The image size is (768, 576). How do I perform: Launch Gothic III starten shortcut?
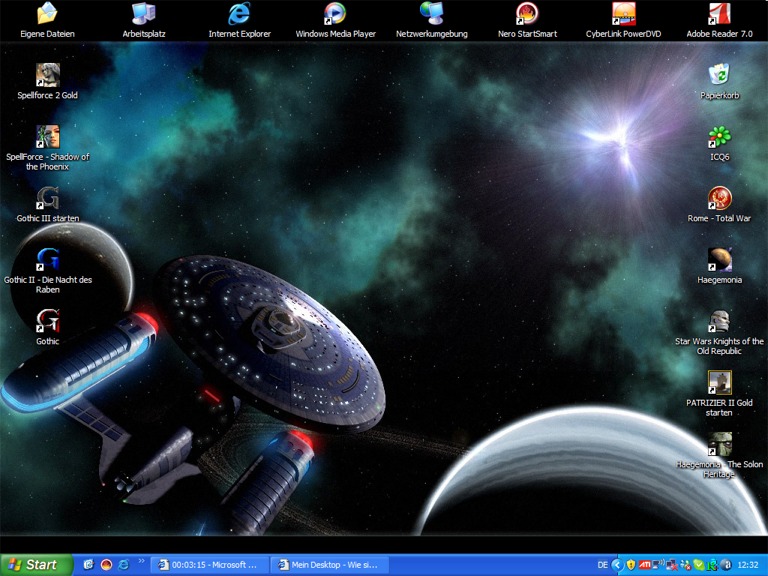pos(47,199)
